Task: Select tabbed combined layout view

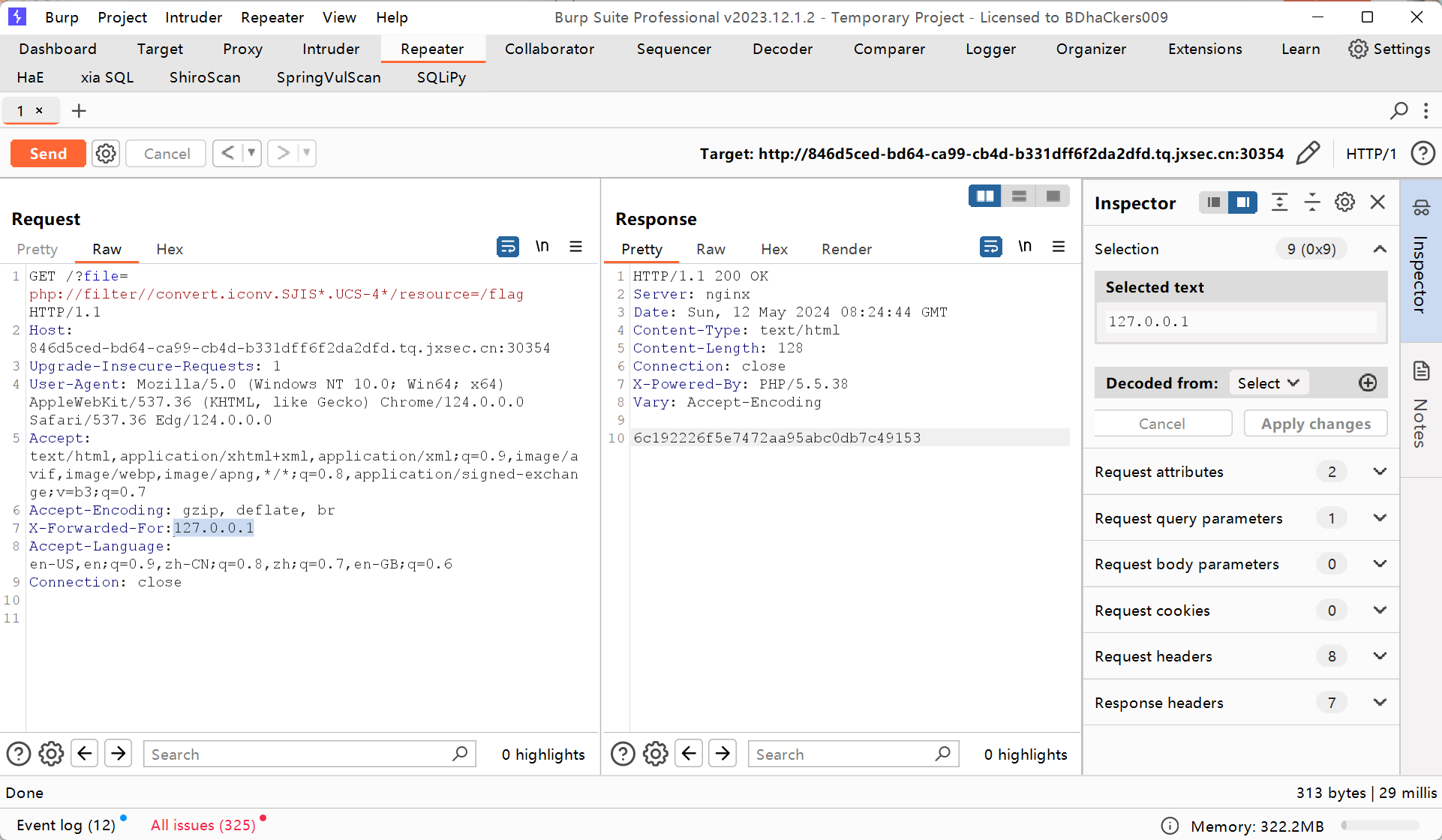Action: 1053,196
